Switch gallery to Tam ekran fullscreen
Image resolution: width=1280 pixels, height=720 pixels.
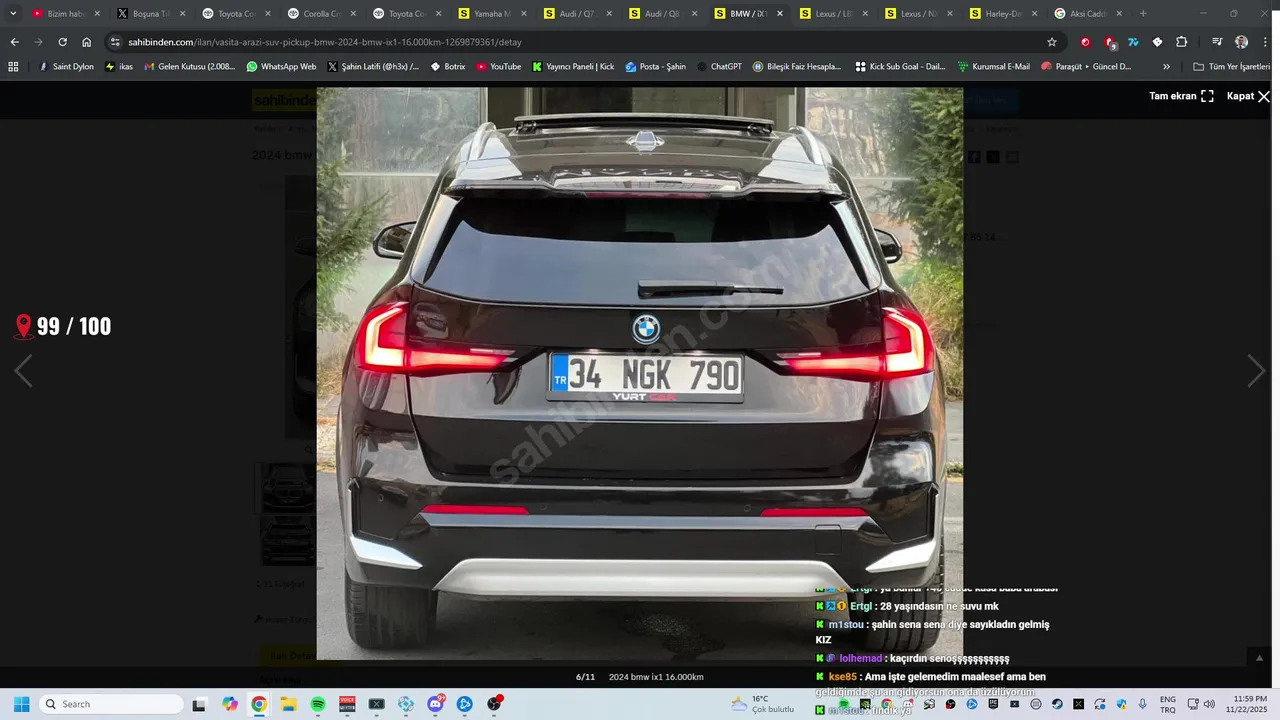click(x=1181, y=96)
